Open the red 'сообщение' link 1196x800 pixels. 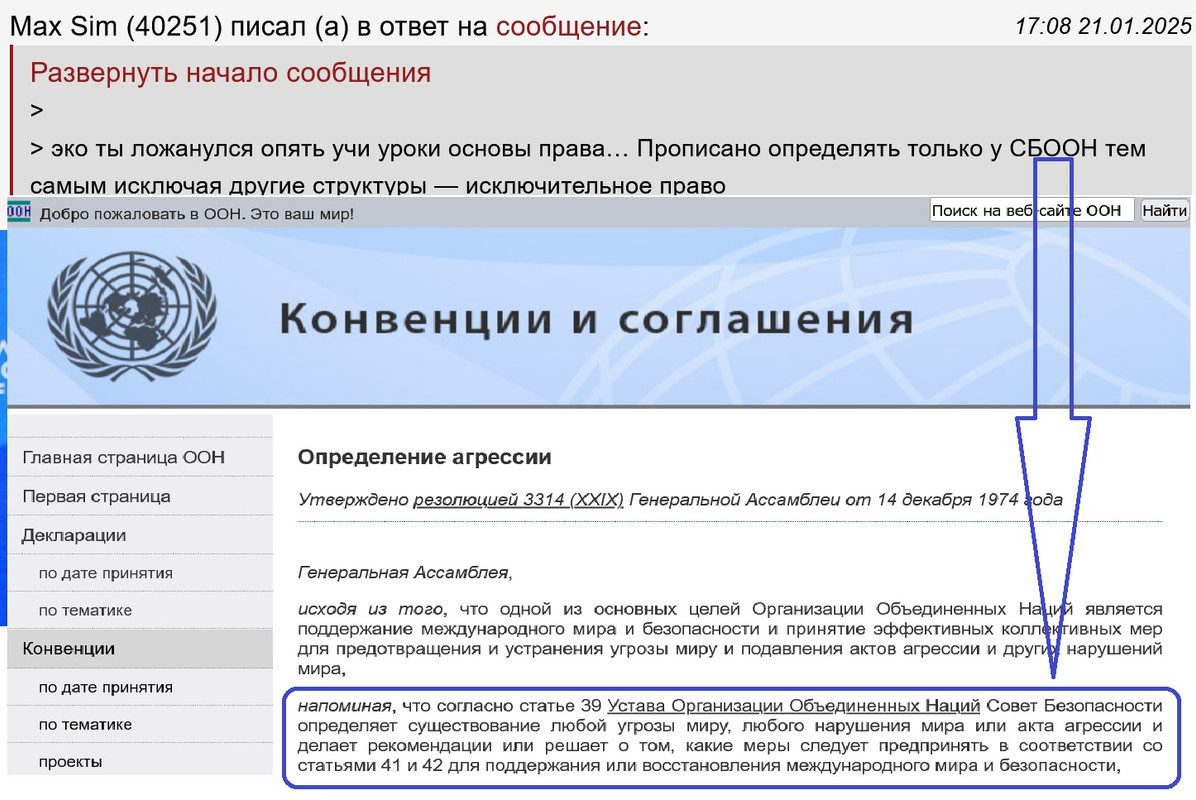pos(568,27)
